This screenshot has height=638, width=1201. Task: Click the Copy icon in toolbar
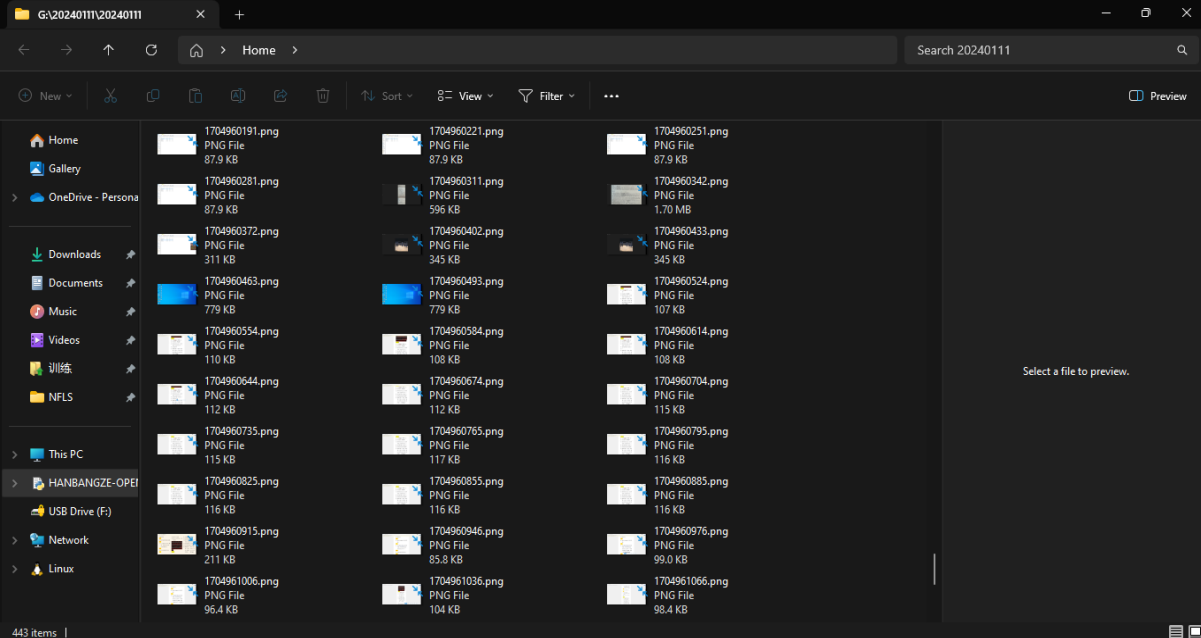click(x=153, y=96)
